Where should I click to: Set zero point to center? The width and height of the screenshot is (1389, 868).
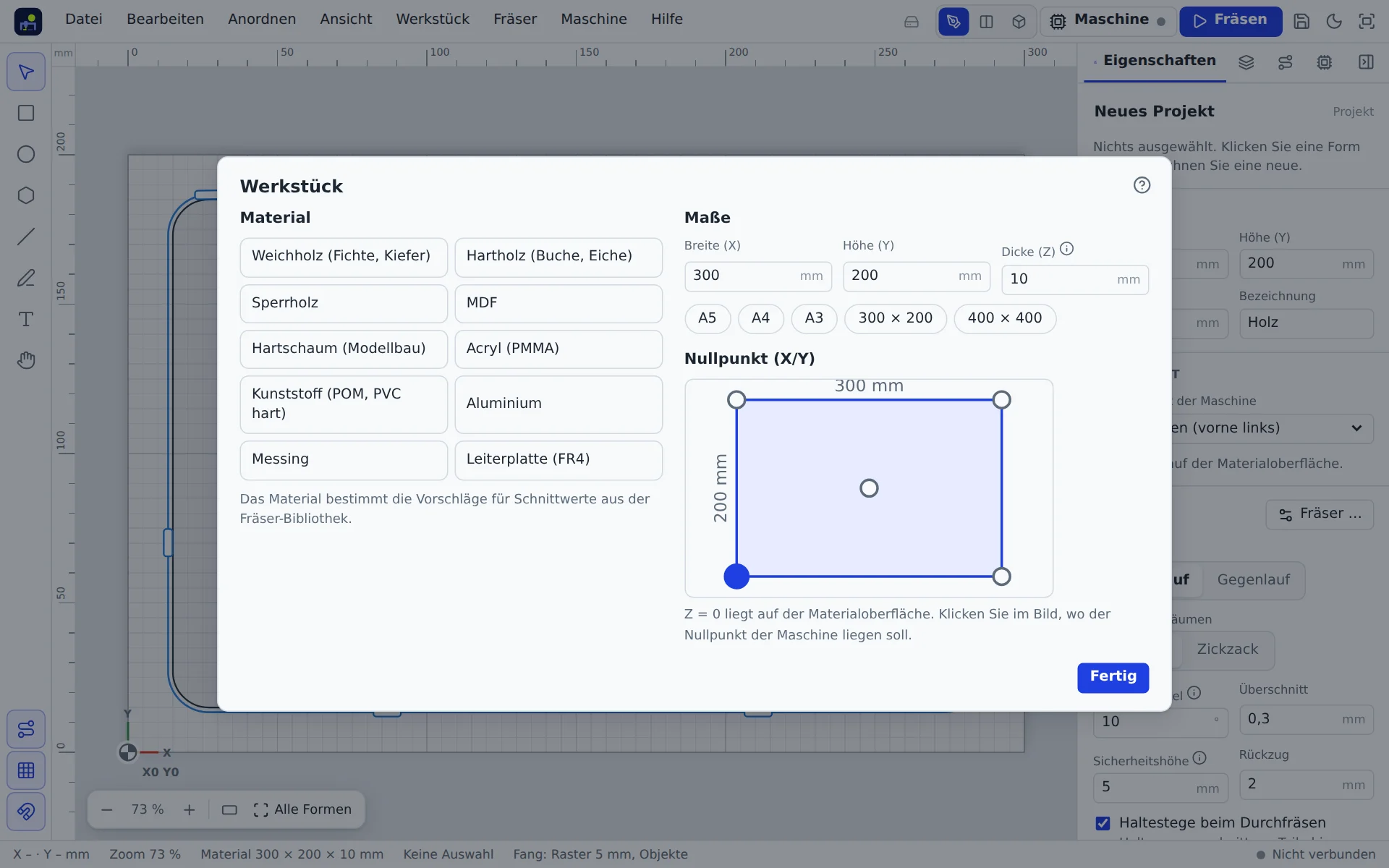click(x=869, y=488)
